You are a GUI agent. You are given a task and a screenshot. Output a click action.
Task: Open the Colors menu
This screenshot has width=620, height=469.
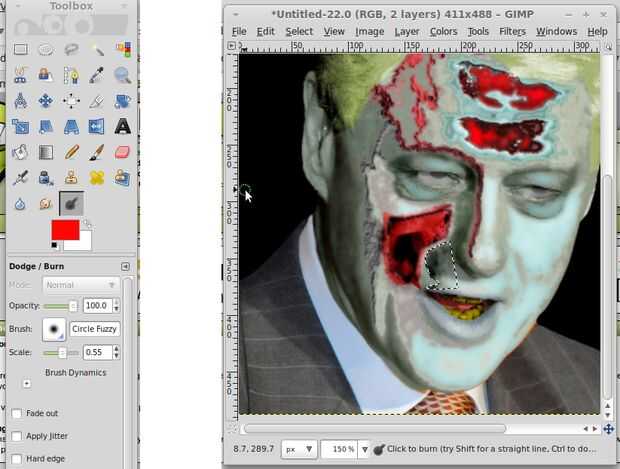pyautogui.click(x=443, y=32)
